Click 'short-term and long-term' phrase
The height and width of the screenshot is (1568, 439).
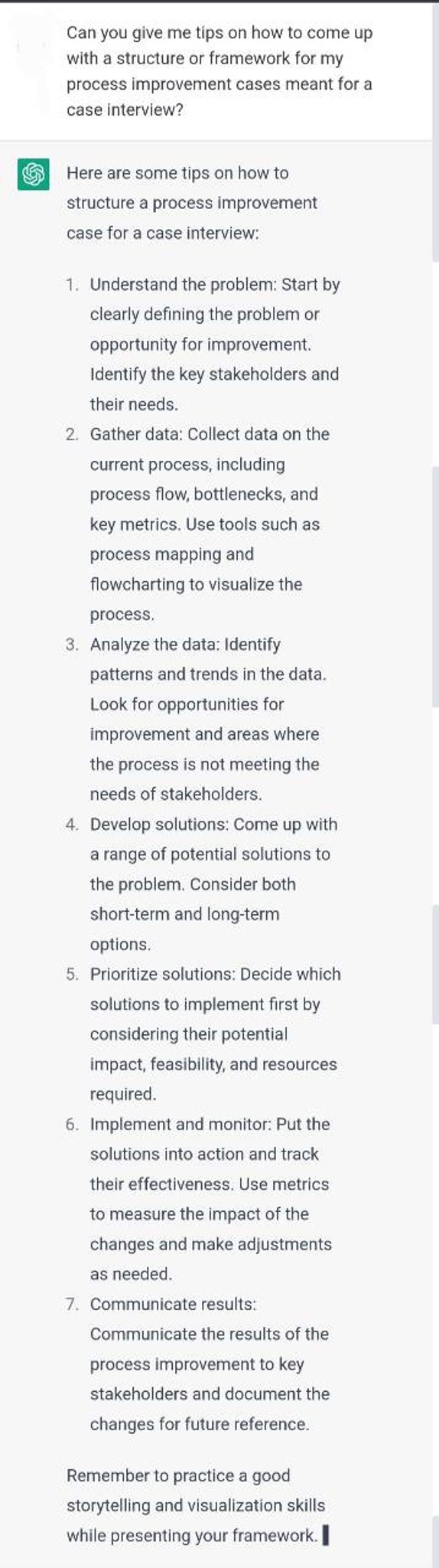coord(184,914)
